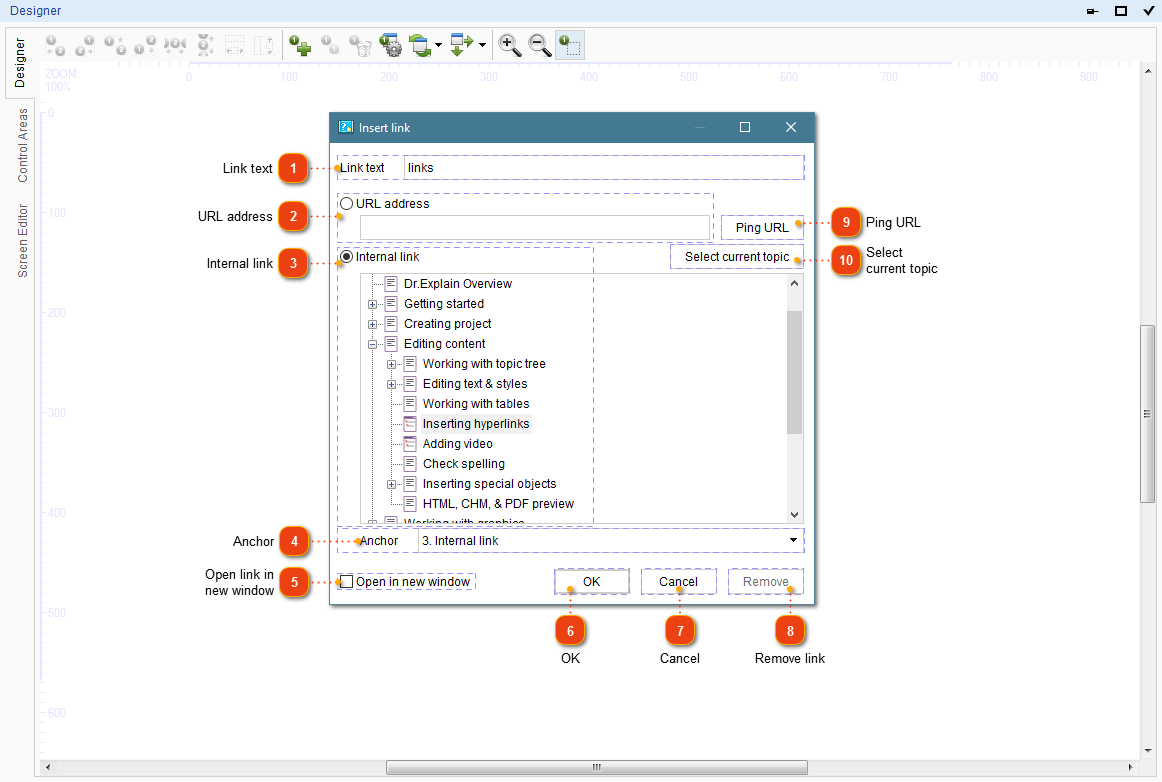Click the recapture window icon with blue titlebar
The height and width of the screenshot is (782, 1162).
click(x=420, y=45)
